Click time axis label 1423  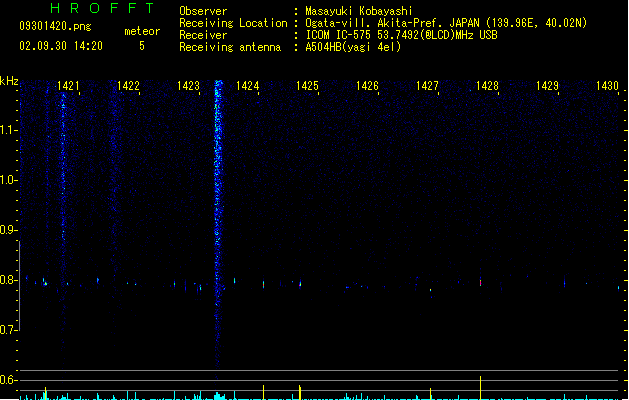click(188, 86)
